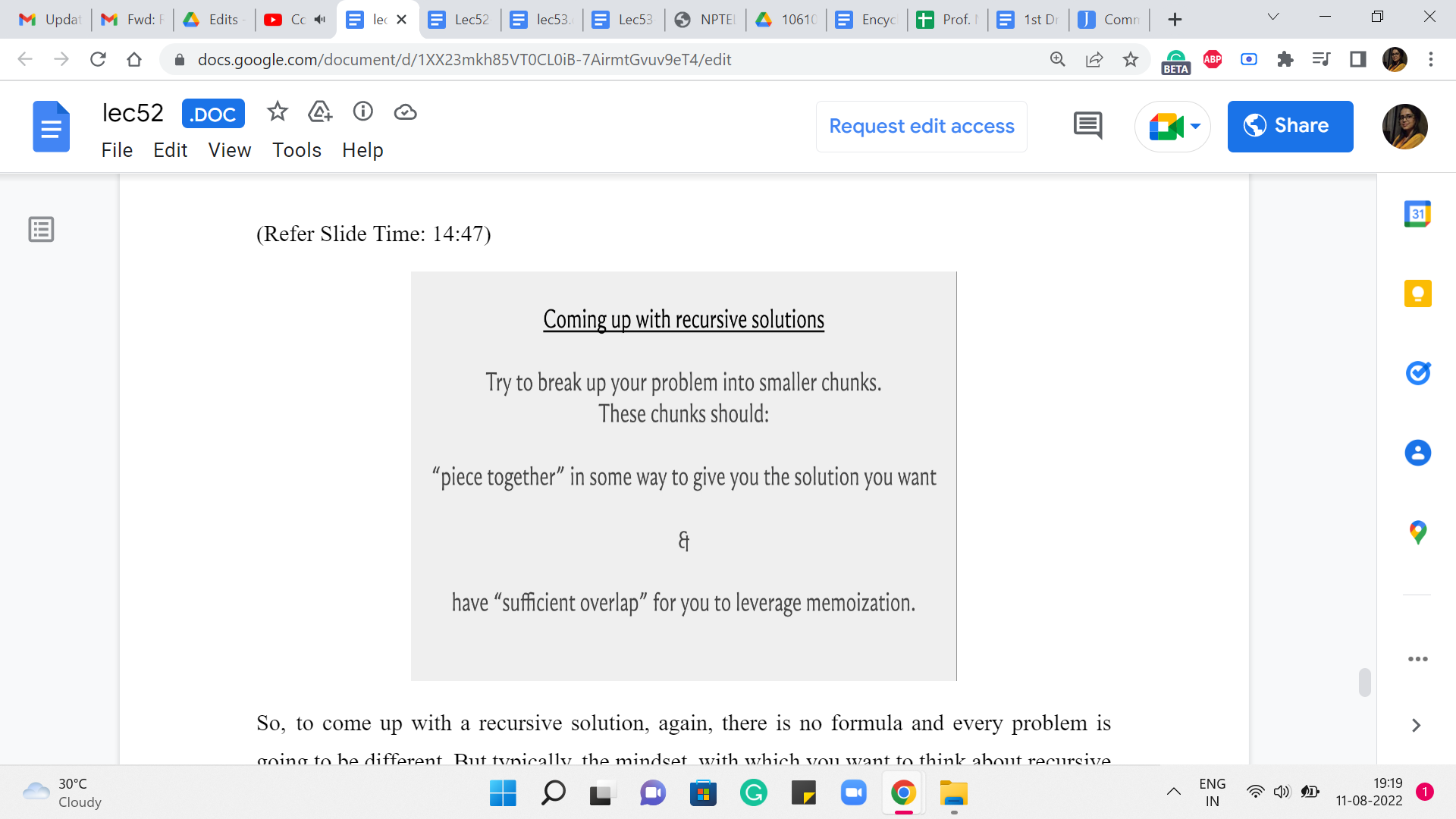Show the document outline icon
The height and width of the screenshot is (819, 1456).
point(41,229)
